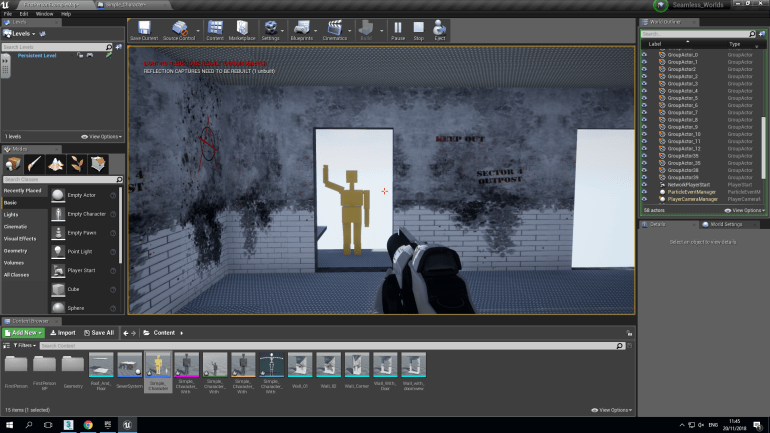Click the Empty Actor info icon
The width and height of the screenshot is (770, 433).
click(113, 195)
